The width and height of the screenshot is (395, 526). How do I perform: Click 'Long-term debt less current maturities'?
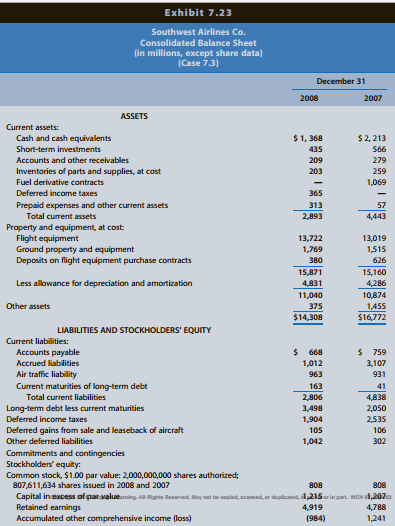click(75, 409)
